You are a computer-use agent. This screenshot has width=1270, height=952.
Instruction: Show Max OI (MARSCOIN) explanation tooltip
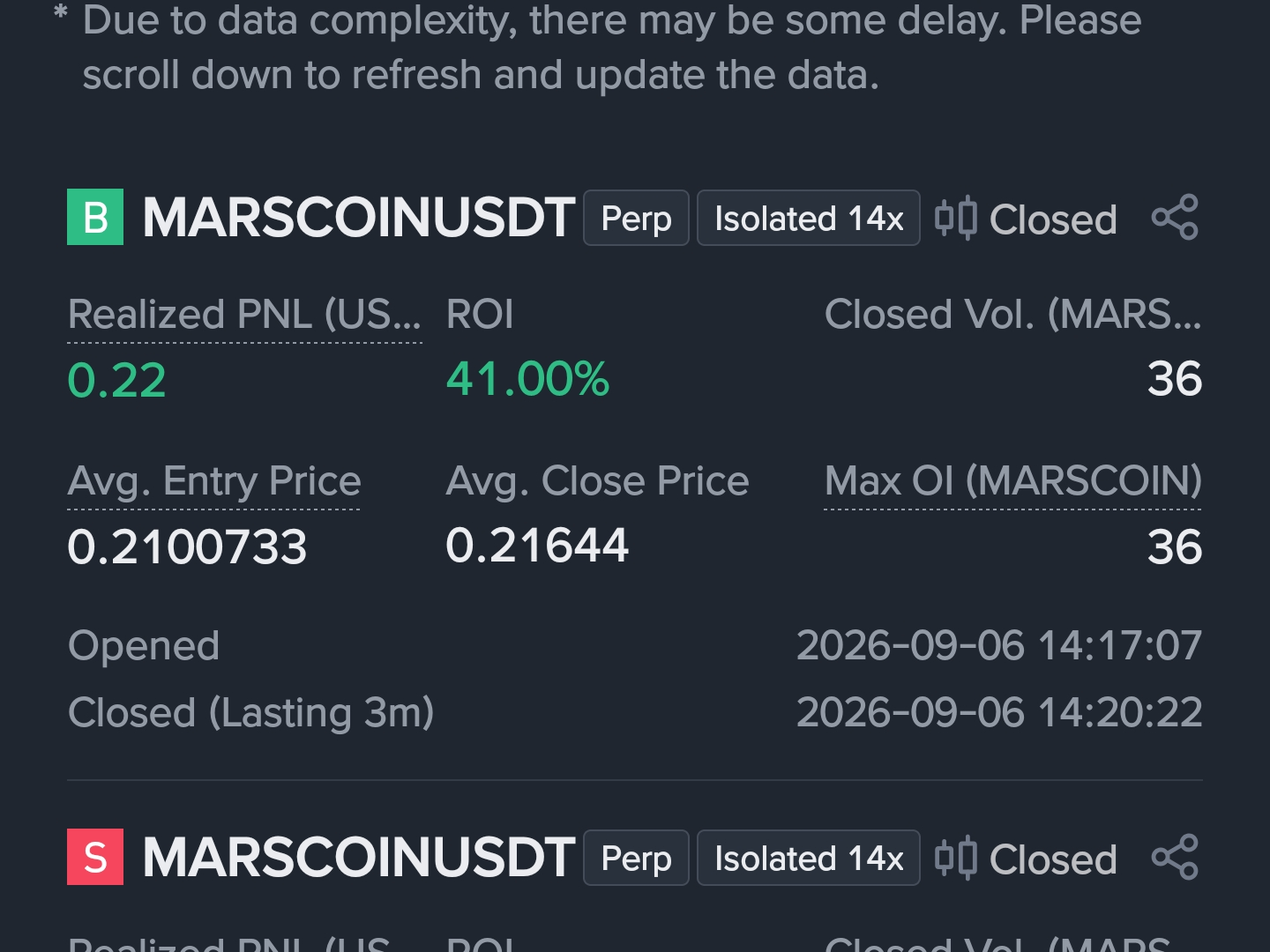click(x=1013, y=481)
